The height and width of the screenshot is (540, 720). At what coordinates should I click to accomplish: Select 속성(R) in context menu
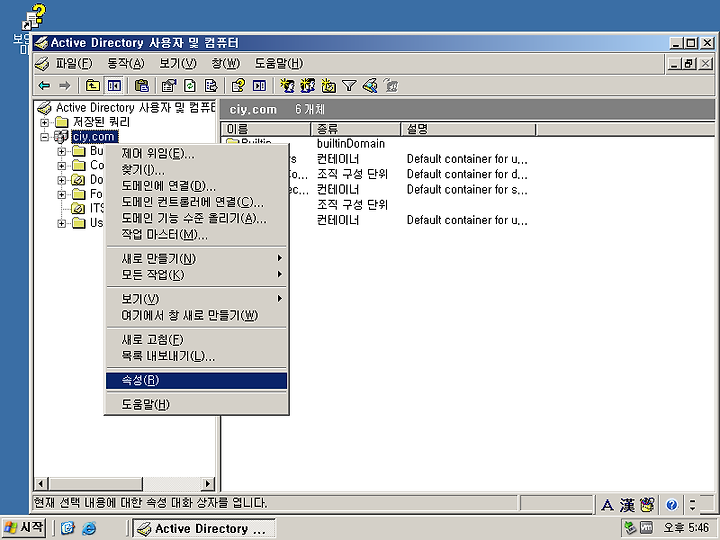pos(197,380)
